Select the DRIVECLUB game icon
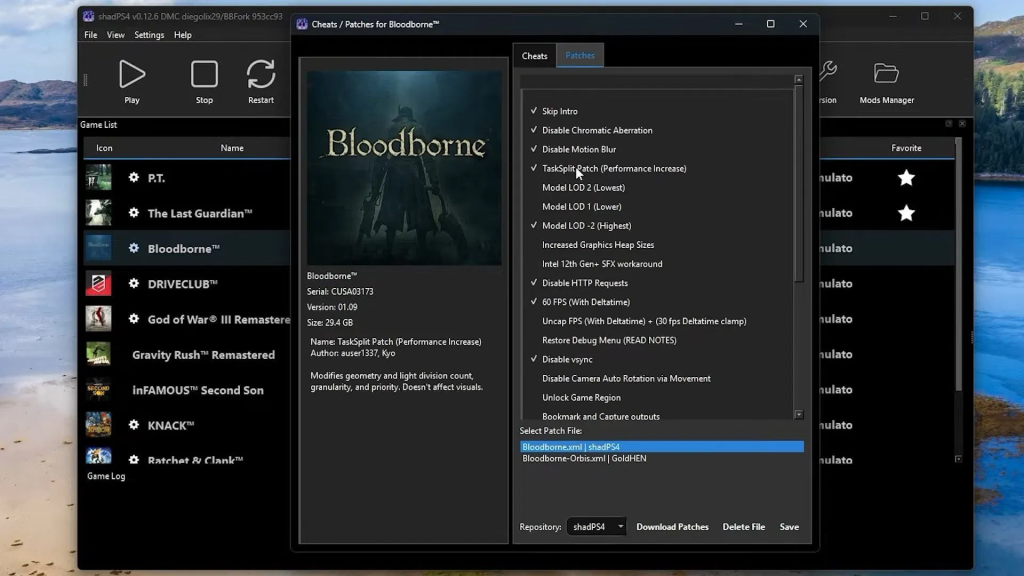 [x=98, y=284]
